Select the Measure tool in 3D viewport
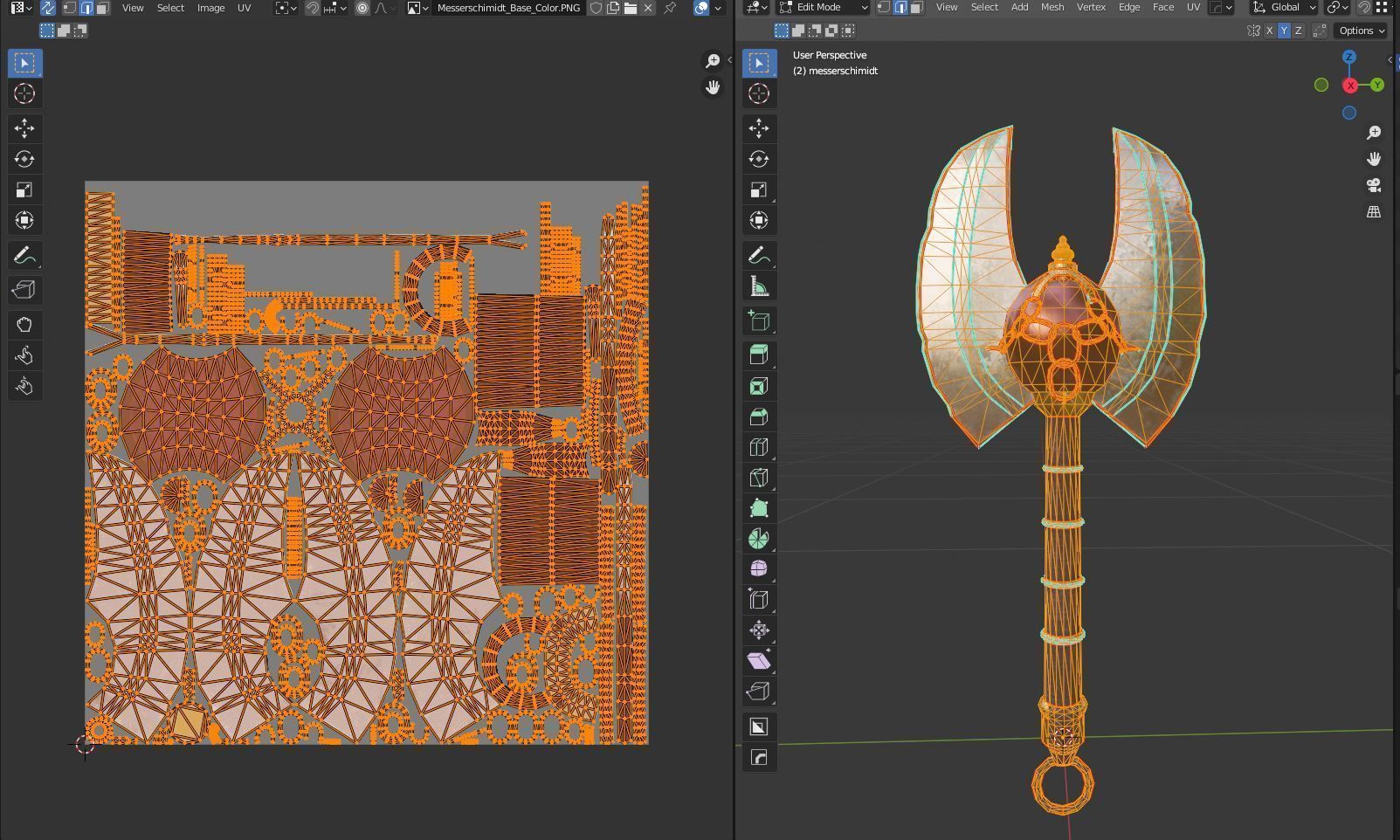Image resolution: width=1400 pixels, height=840 pixels. coord(758,286)
